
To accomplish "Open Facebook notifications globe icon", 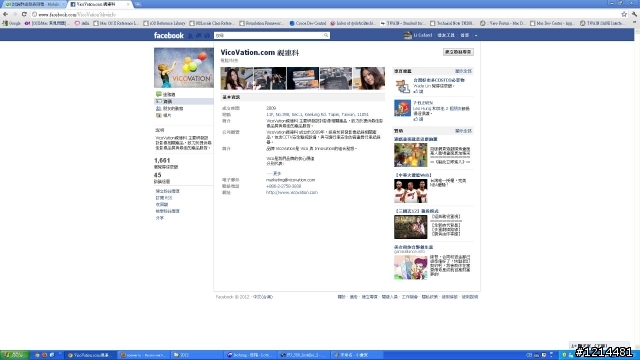I will pos(207,36).
